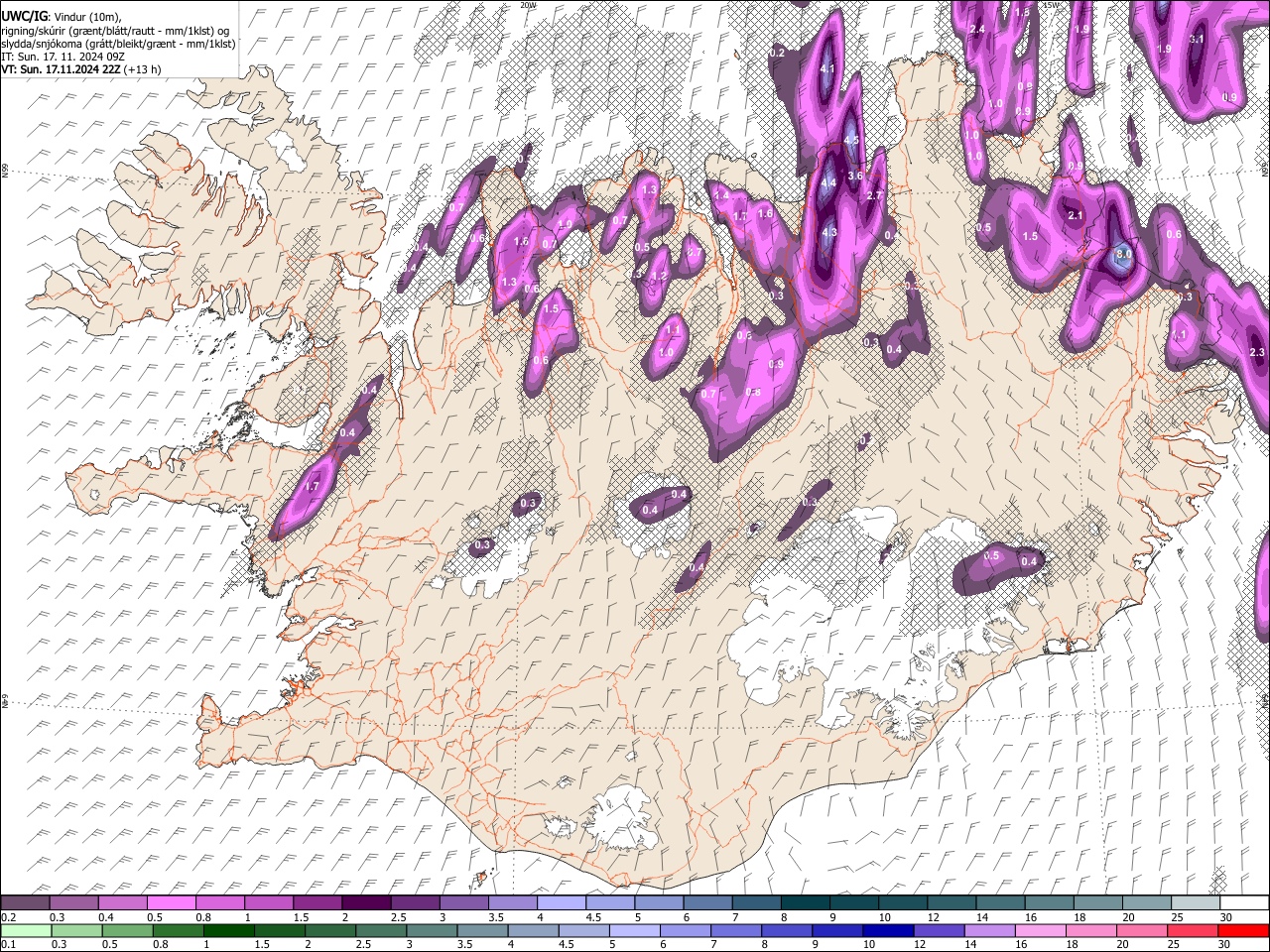Select the 3.1 value on the map
Viewport: 1270px width, 952px height.
click(x=1196, y=40)
